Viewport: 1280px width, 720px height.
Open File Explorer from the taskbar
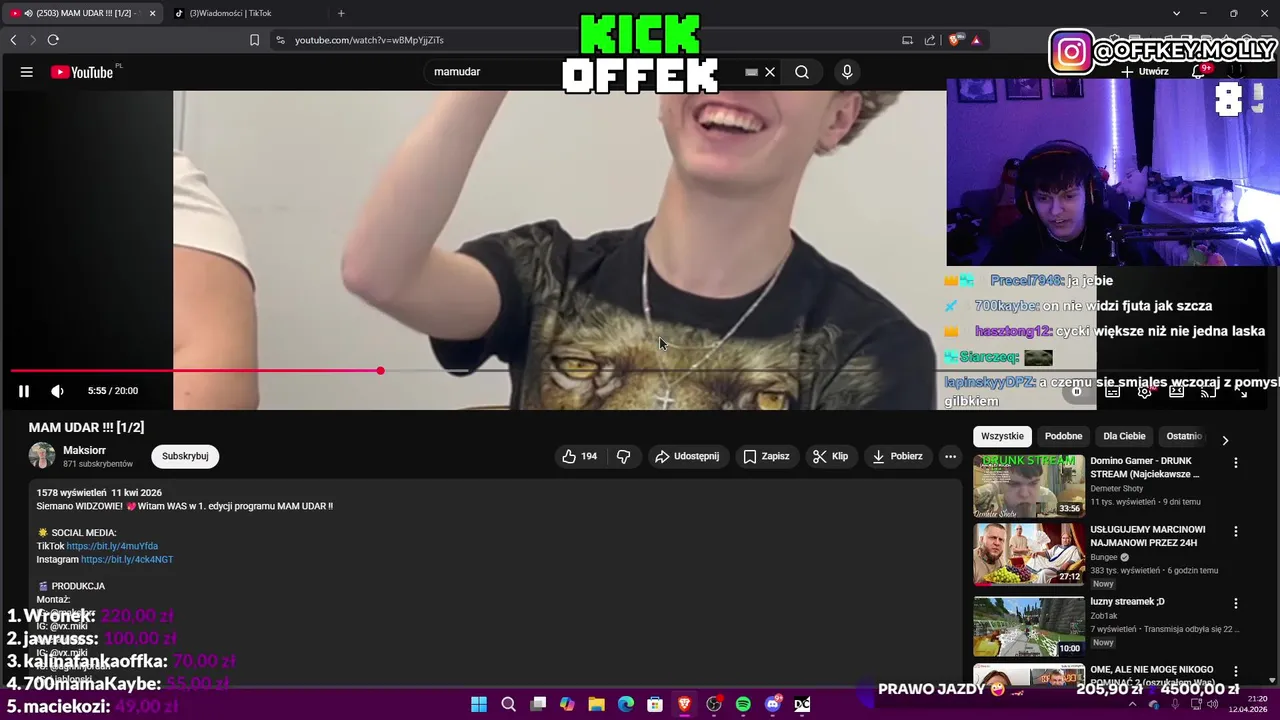[596, 704]
